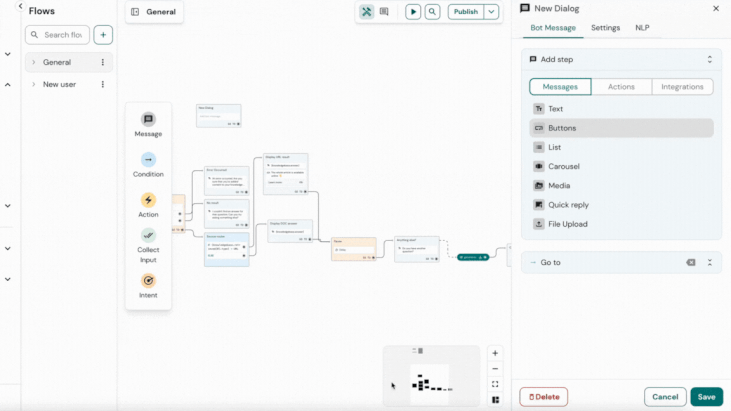Image resolution: width=731 pixels, height=411 pixels.
Task: Toggle the build tools mode button
Action: click(367, 12)
